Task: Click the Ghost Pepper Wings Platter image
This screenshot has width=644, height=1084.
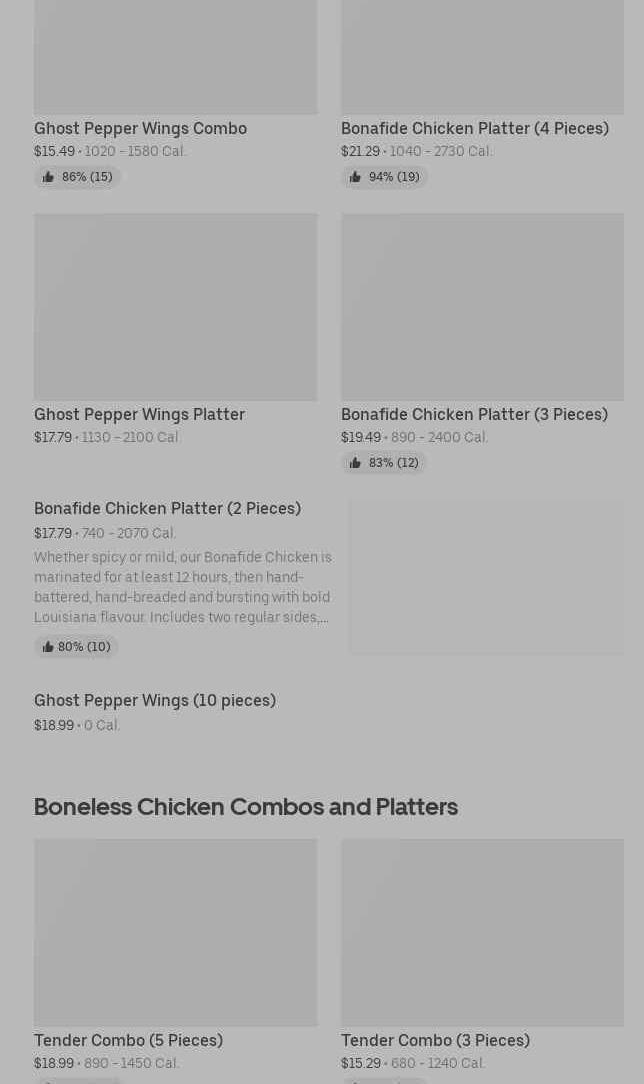Action: click(175, 306)
